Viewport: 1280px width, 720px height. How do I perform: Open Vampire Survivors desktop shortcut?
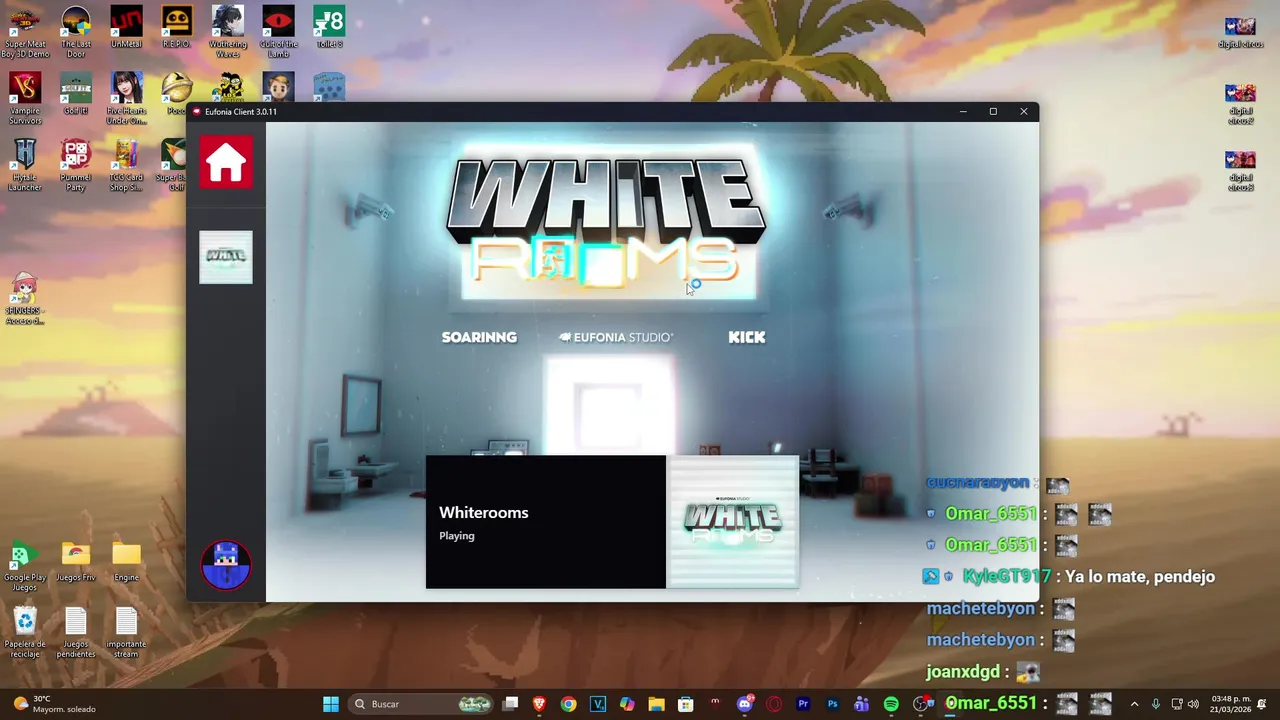25,99
